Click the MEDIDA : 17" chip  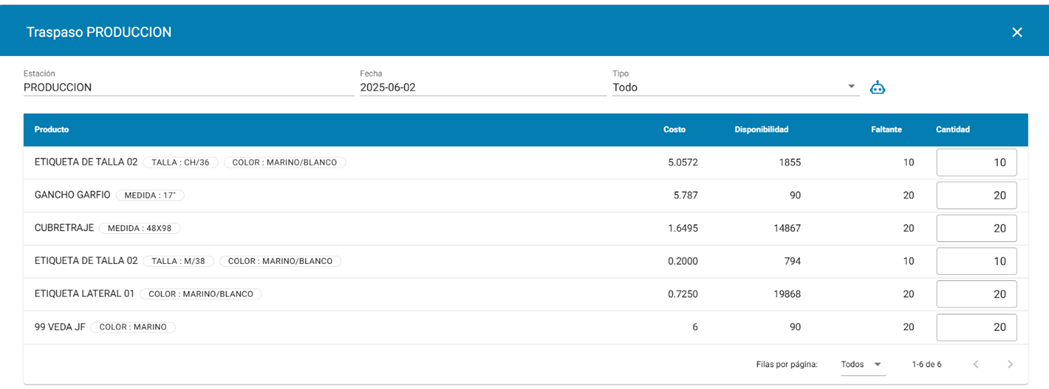tap(150, 196)
